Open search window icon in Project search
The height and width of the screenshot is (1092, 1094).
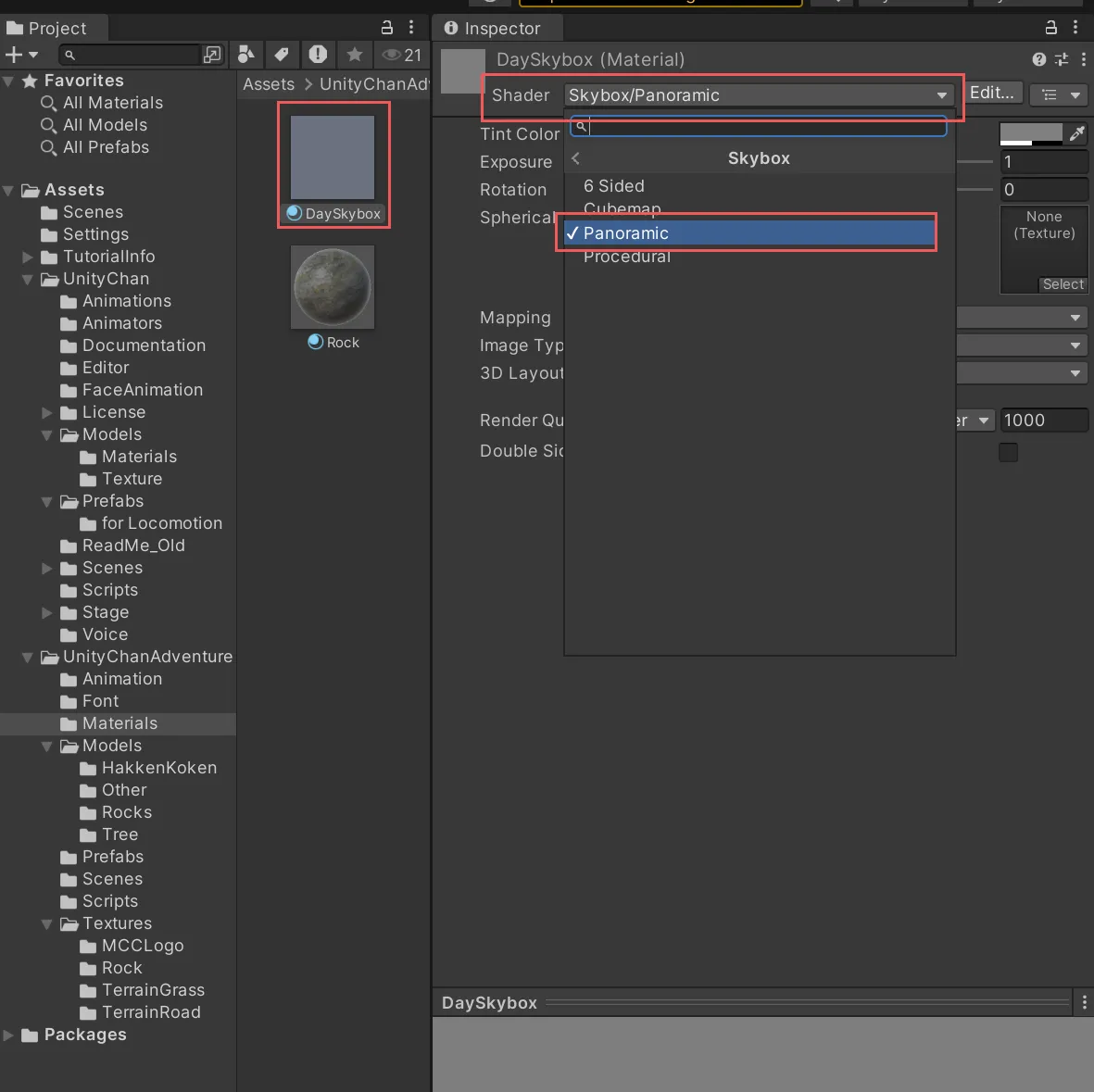[213, 55]
